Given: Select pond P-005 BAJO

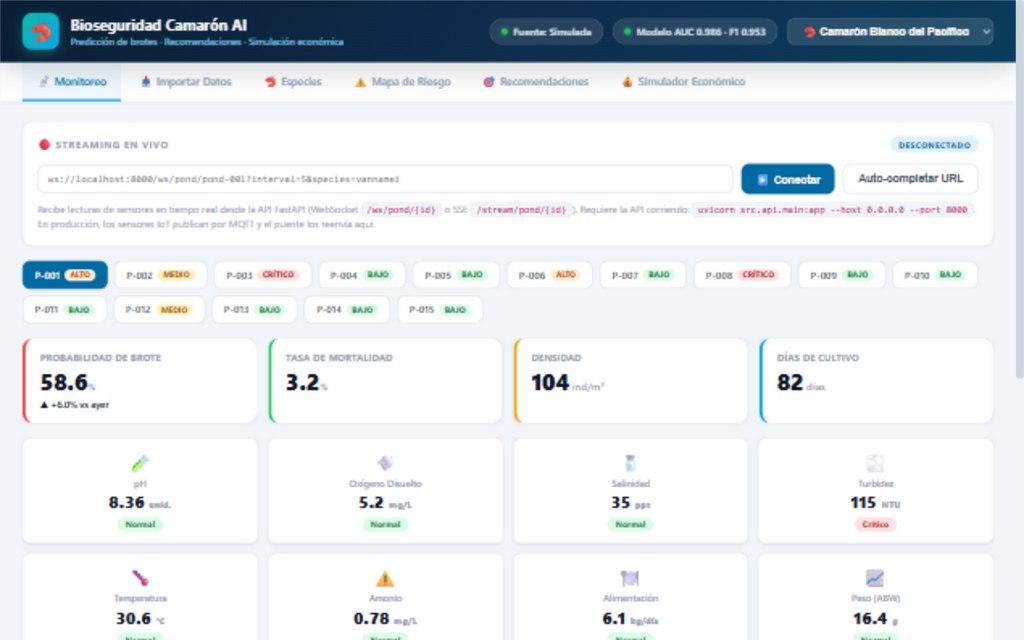Looking at the screenshot, I should pyautogui.click(x=456, y=275).
